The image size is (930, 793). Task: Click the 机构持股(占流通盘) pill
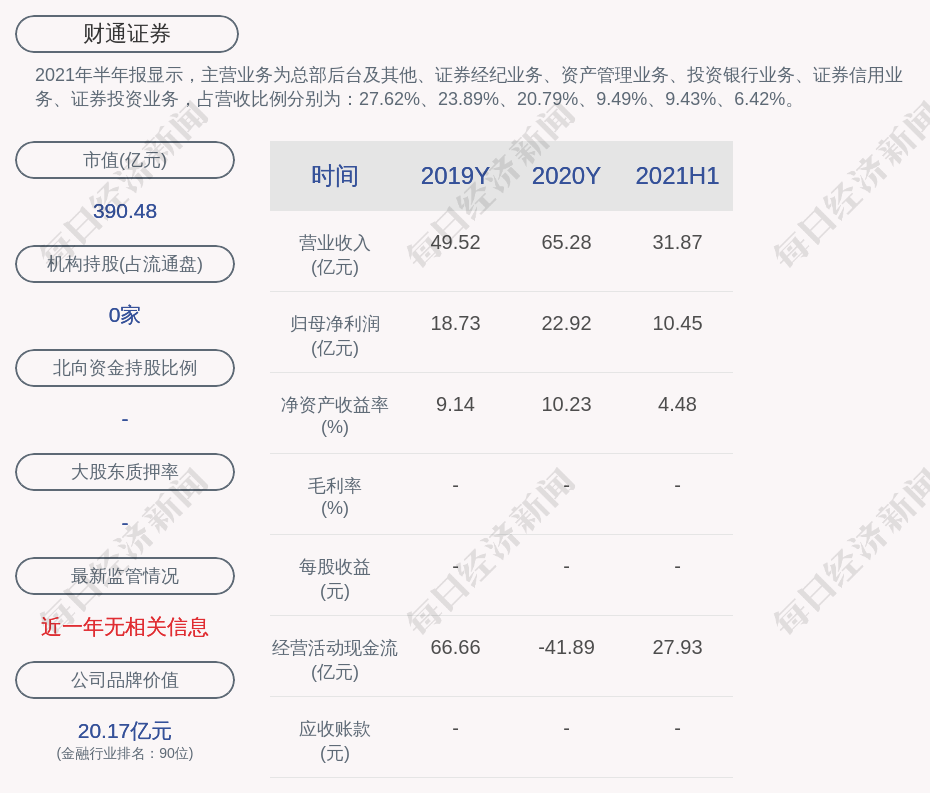(x=125, y=264)
